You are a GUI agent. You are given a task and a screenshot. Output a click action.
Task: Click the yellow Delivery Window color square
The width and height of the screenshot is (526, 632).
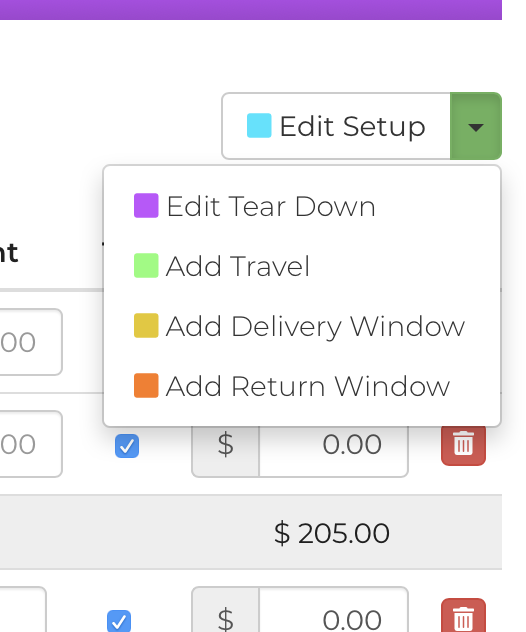[146, 325]
